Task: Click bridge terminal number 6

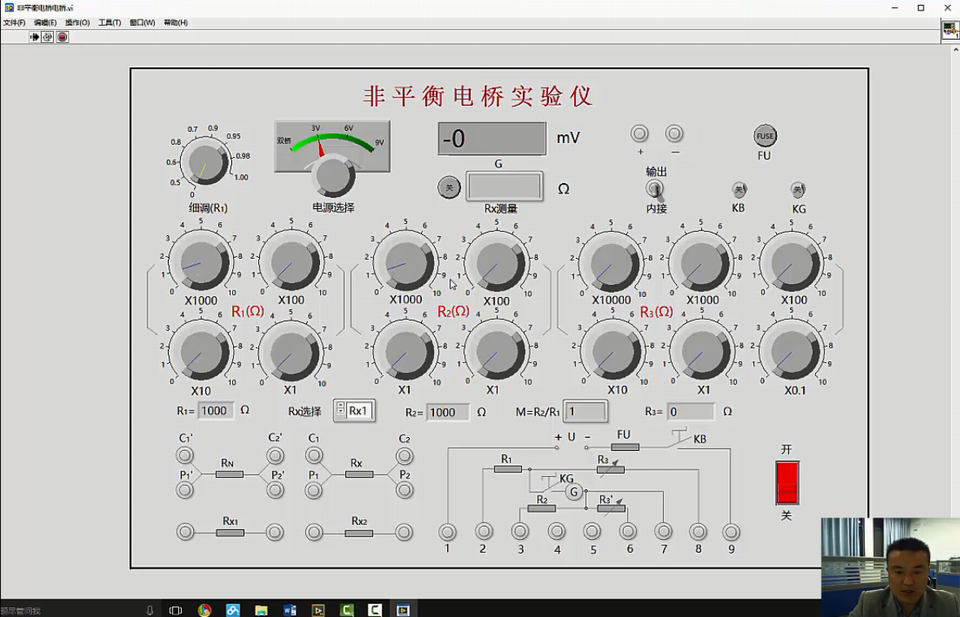Action: [628, 531]
